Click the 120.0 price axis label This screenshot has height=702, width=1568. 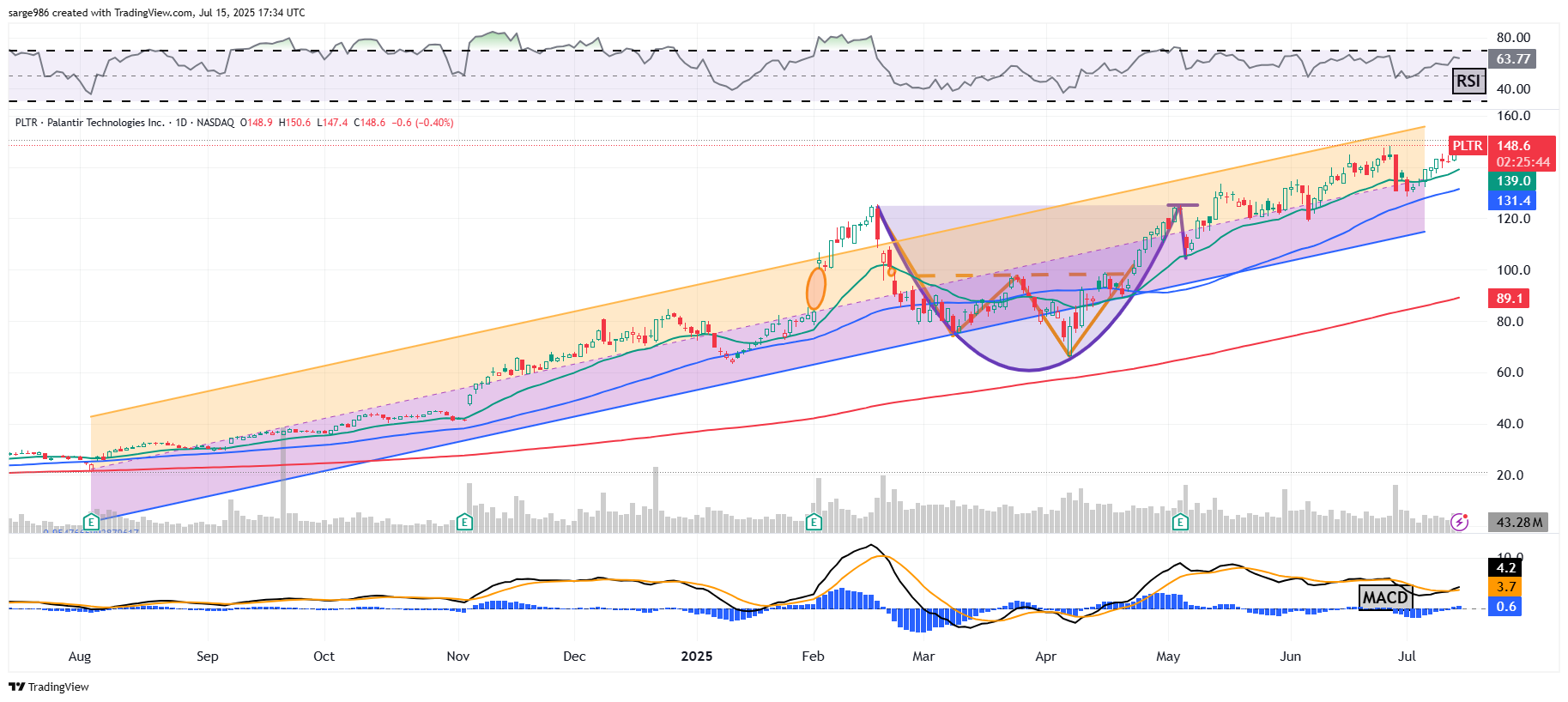[1513, 219]
